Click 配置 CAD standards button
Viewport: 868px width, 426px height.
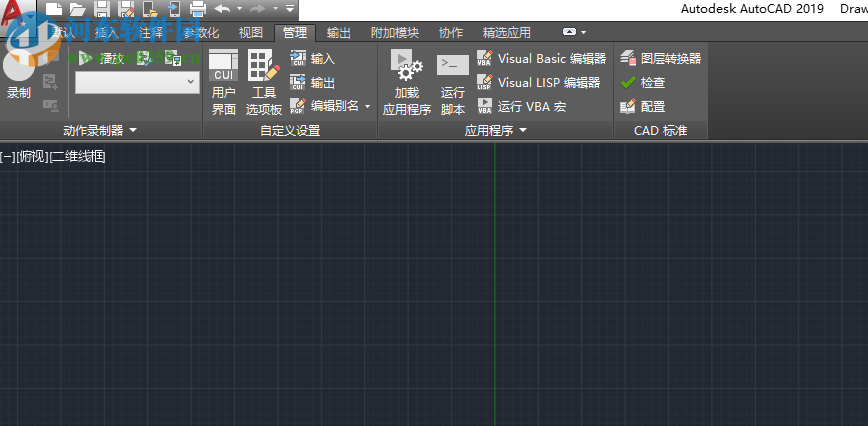(643, 106)
